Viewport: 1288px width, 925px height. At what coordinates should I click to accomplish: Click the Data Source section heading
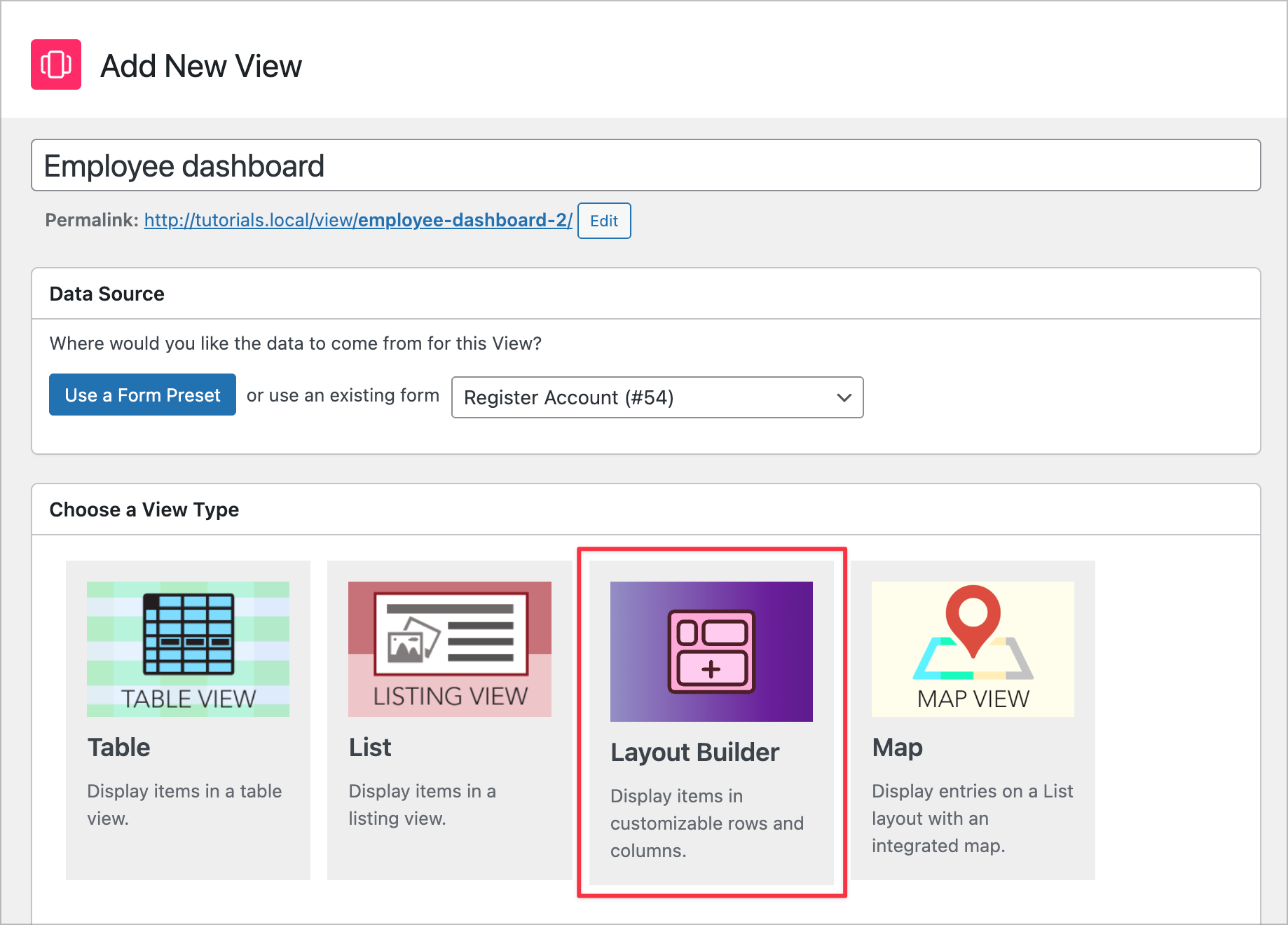pyautogui.click(x=107, y=294)
